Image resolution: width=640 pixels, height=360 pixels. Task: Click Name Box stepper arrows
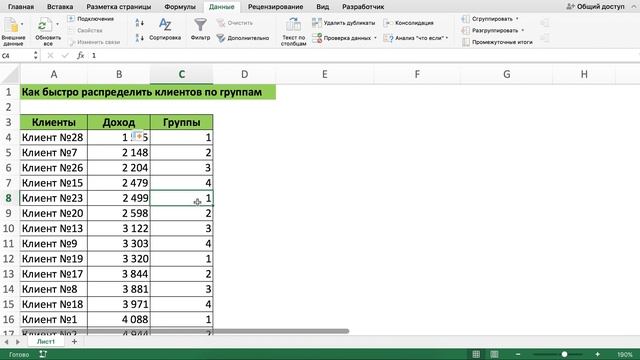click(36, 56)
